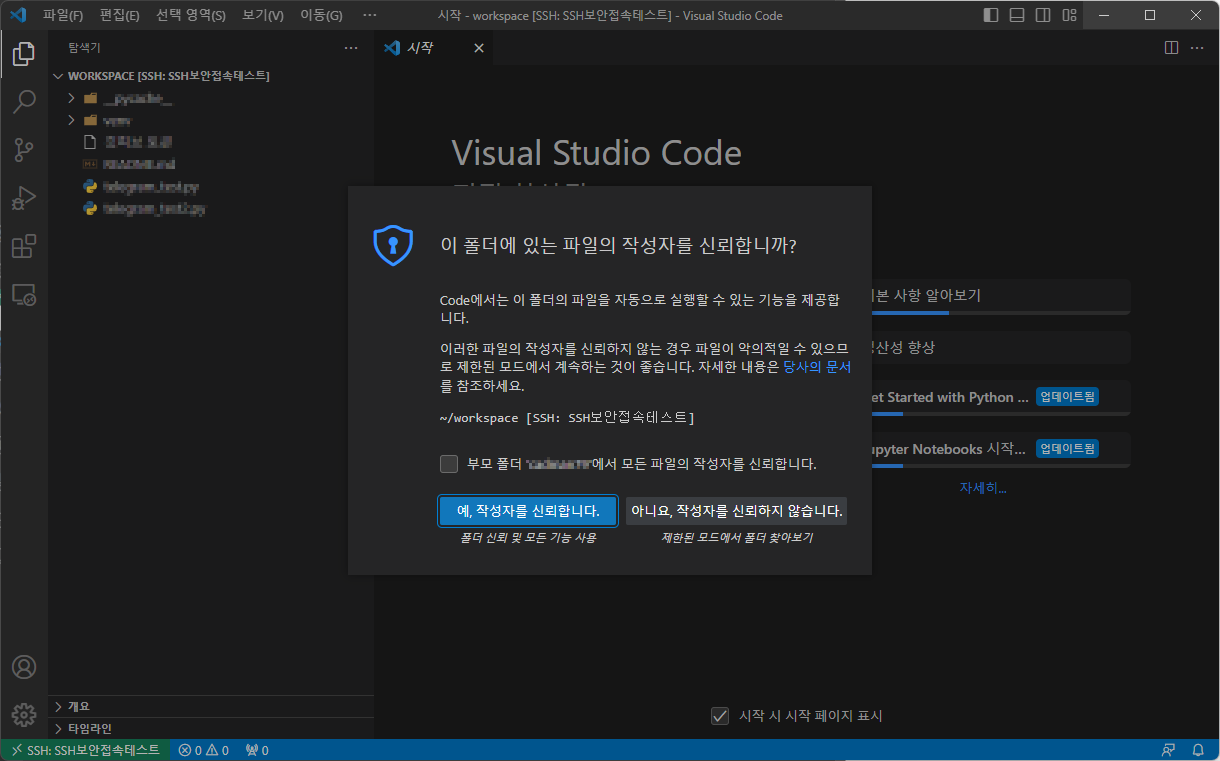Screen dimensions: 1220x761
Task: Open the 당사의 문서 link
Action: pyautogui.click(x=817, y=367)
